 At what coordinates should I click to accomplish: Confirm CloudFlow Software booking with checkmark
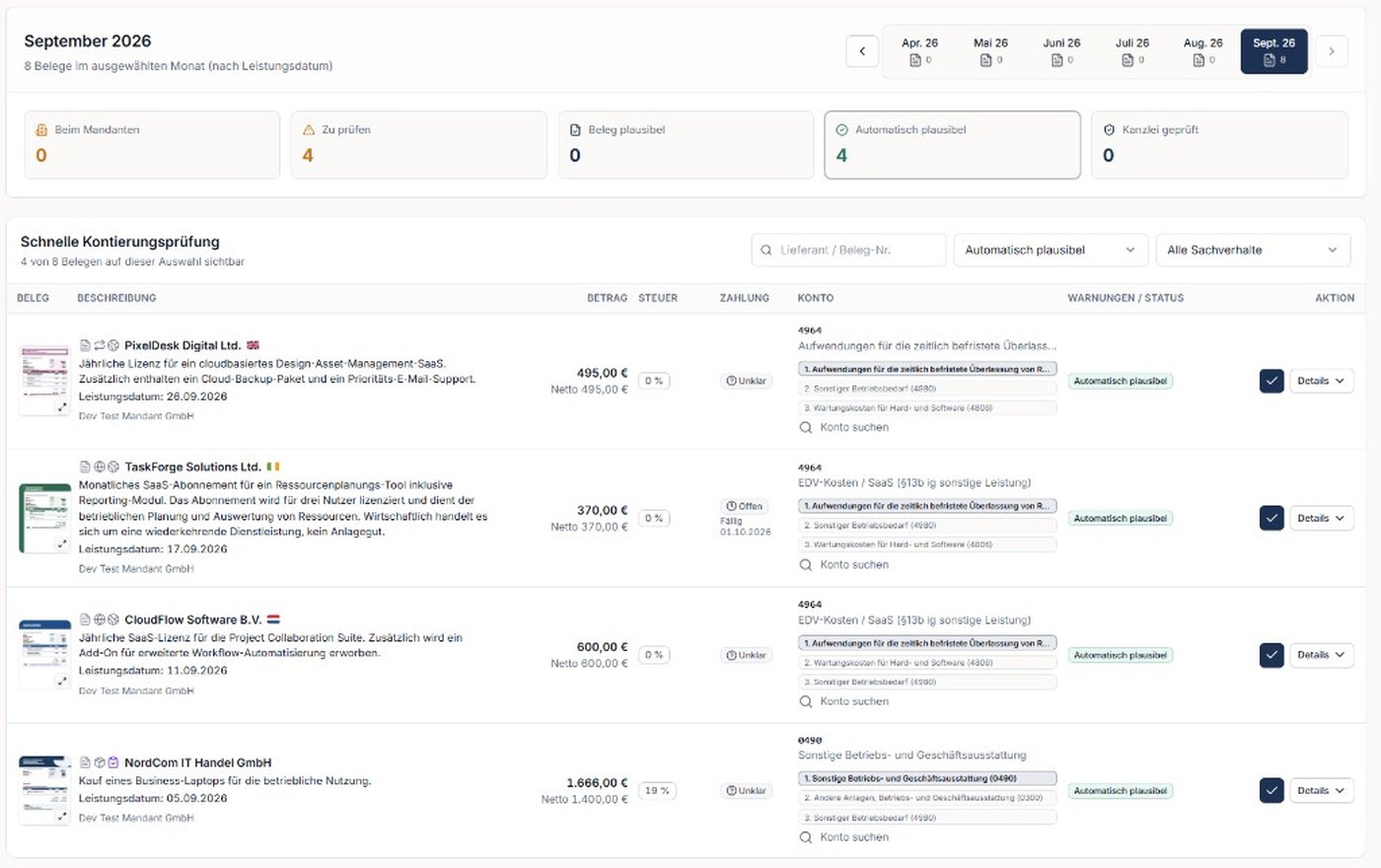click(x=1272, y=655)
